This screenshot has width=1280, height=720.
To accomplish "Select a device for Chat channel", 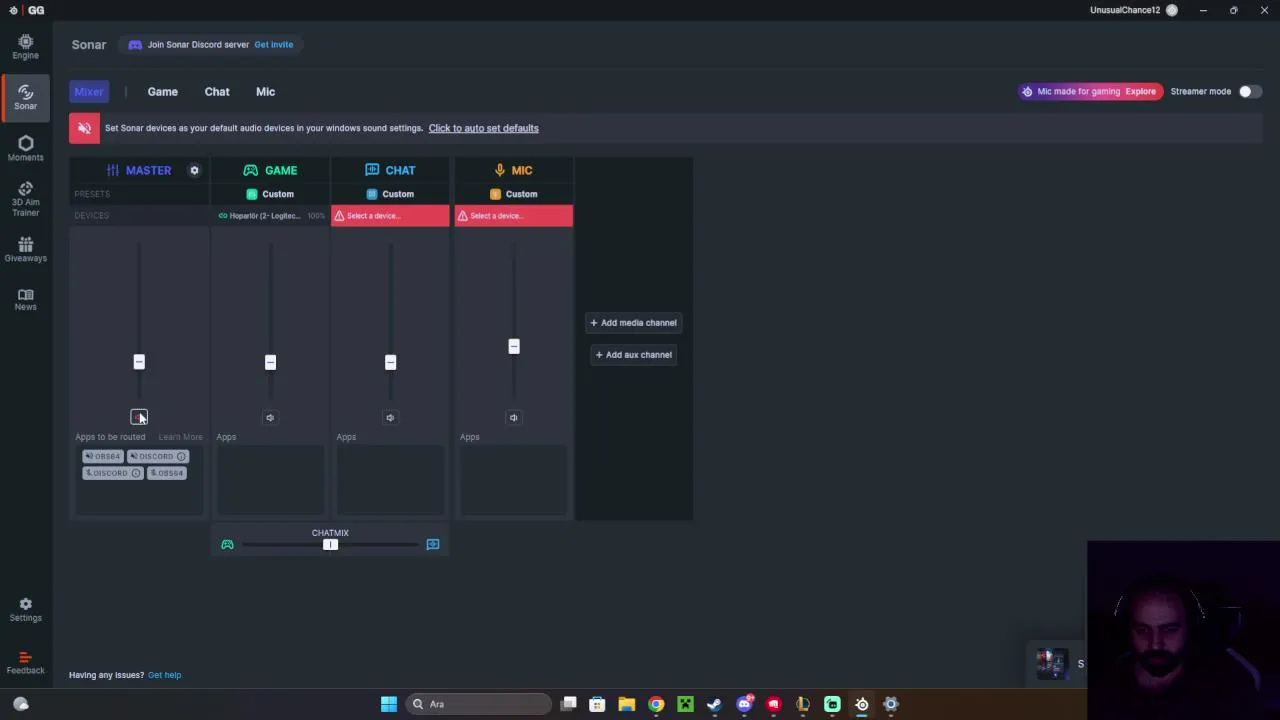I will 390,216.
